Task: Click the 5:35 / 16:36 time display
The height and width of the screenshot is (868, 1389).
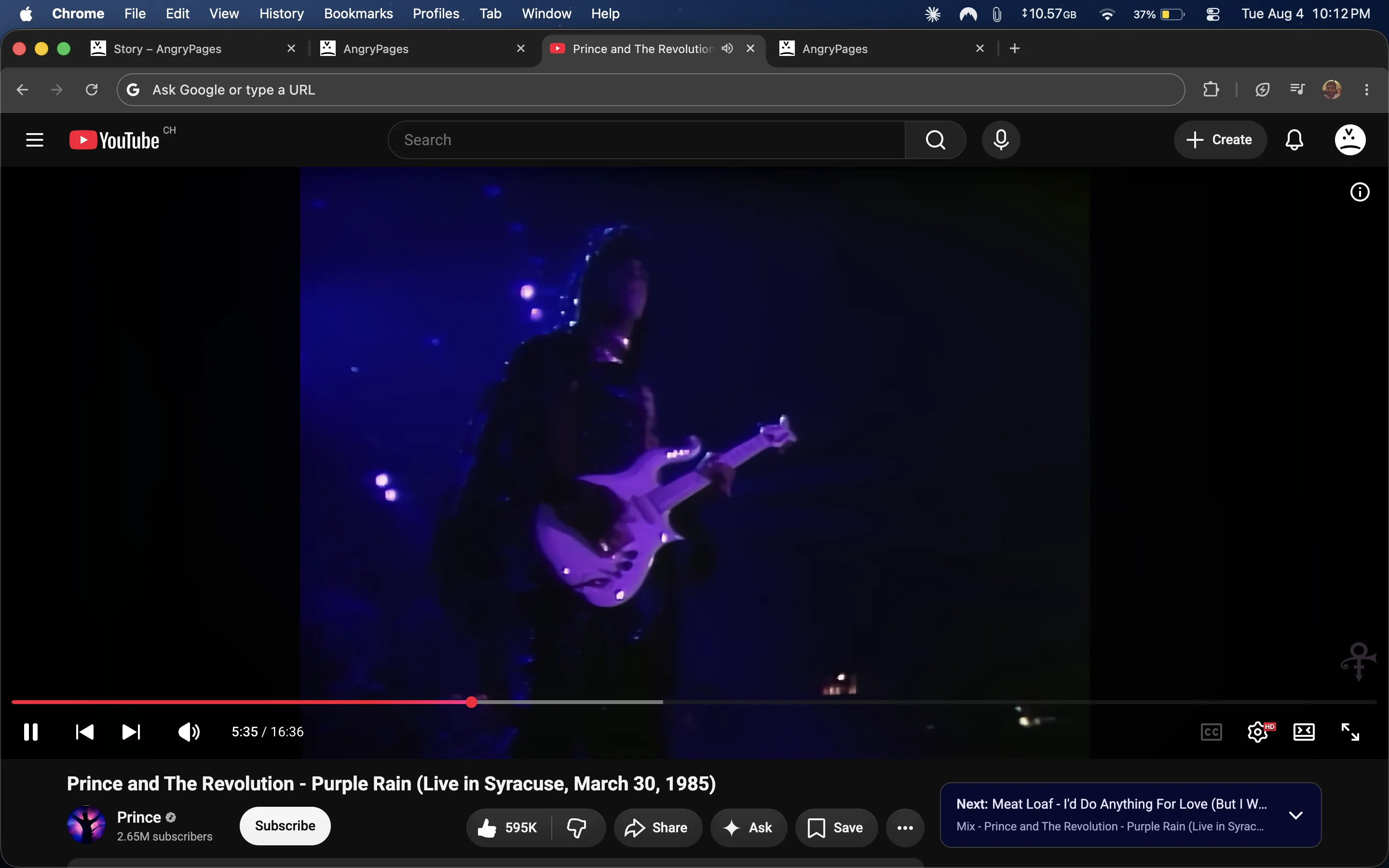Action: [x=268, y=732]
